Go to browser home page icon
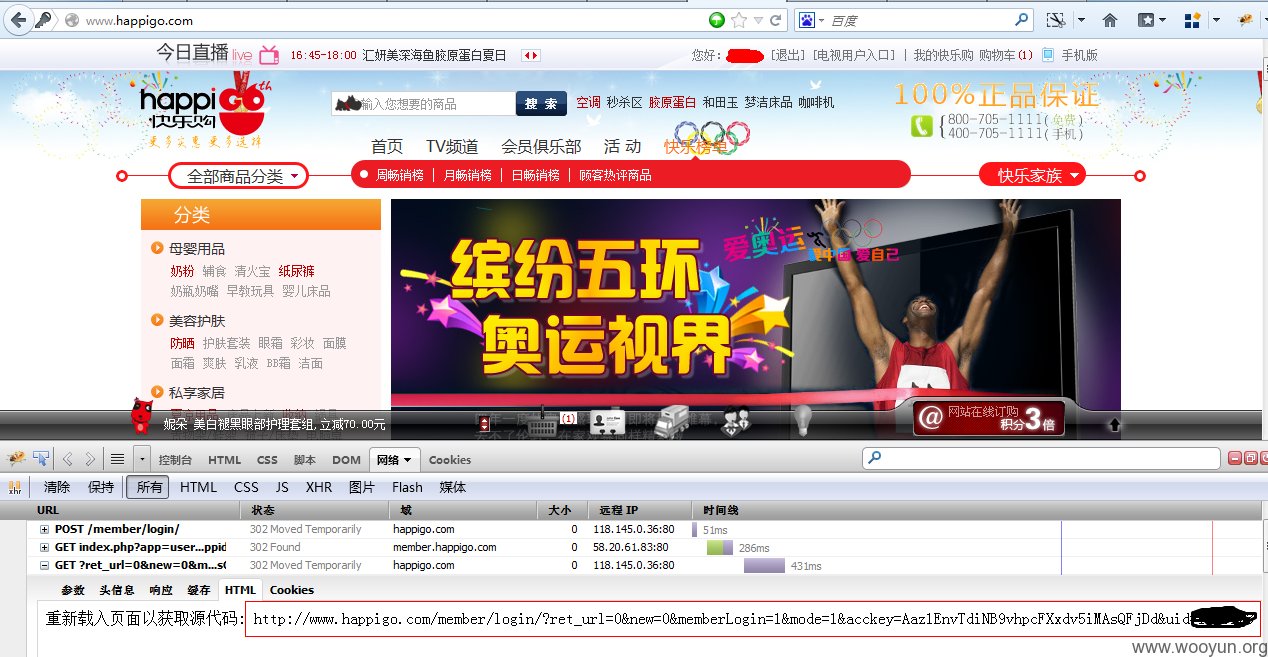1268x657 pixels. click(1110, 20)
